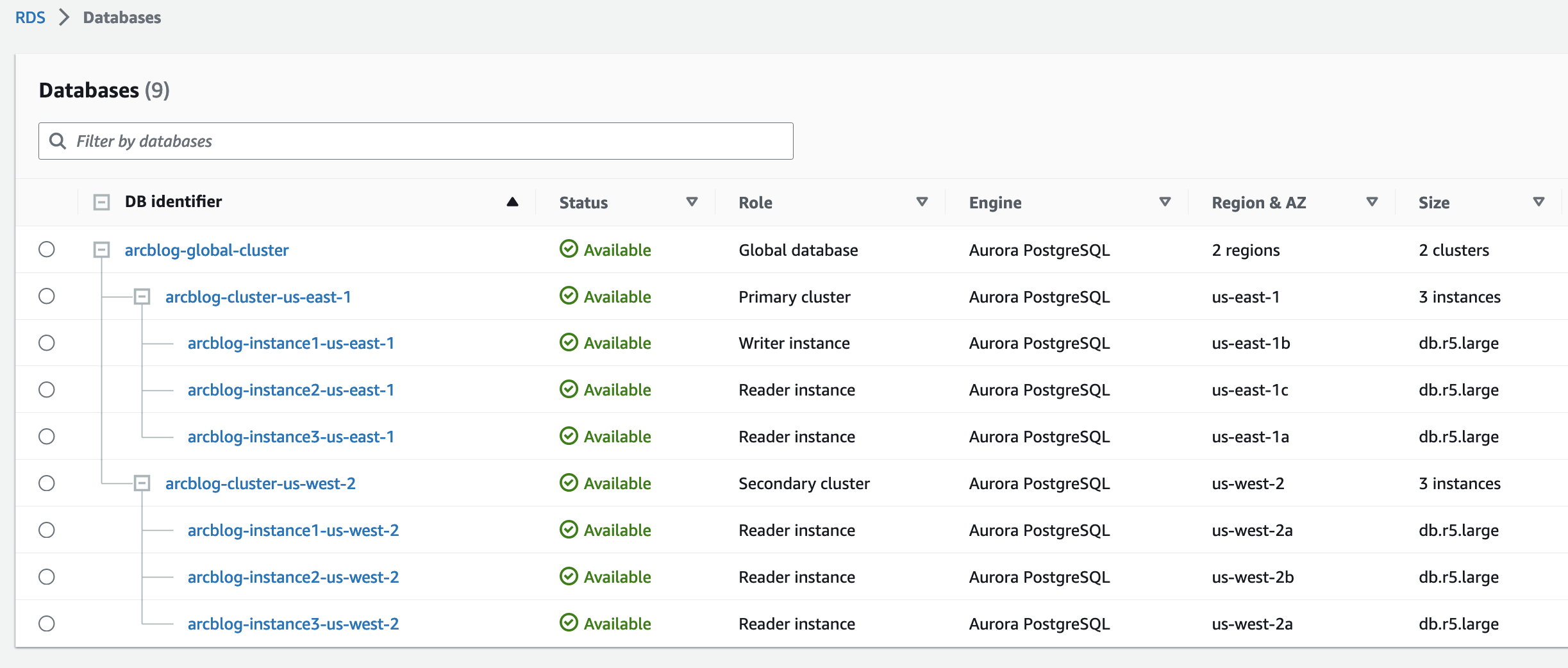Collapse the arcblog-cluster-us-east-1 tree node
The height and width of the screenshot is (668, 1568).
142,296
